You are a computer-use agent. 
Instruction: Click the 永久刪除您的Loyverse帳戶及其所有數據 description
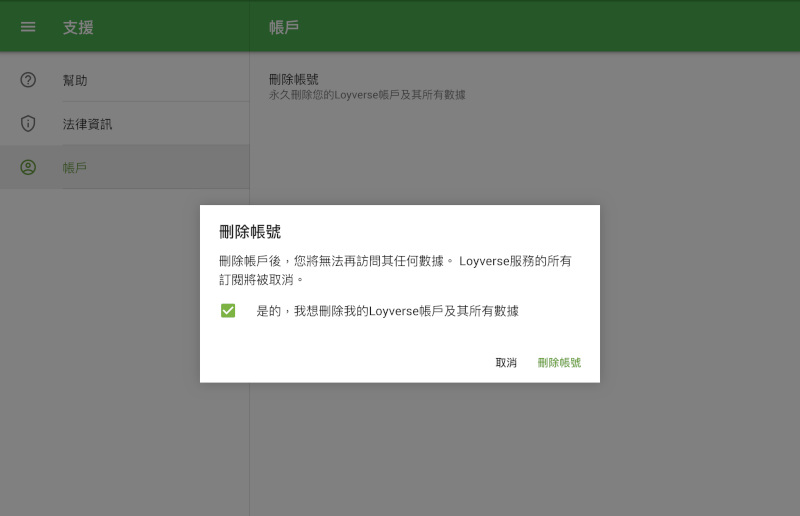[367, 95]
